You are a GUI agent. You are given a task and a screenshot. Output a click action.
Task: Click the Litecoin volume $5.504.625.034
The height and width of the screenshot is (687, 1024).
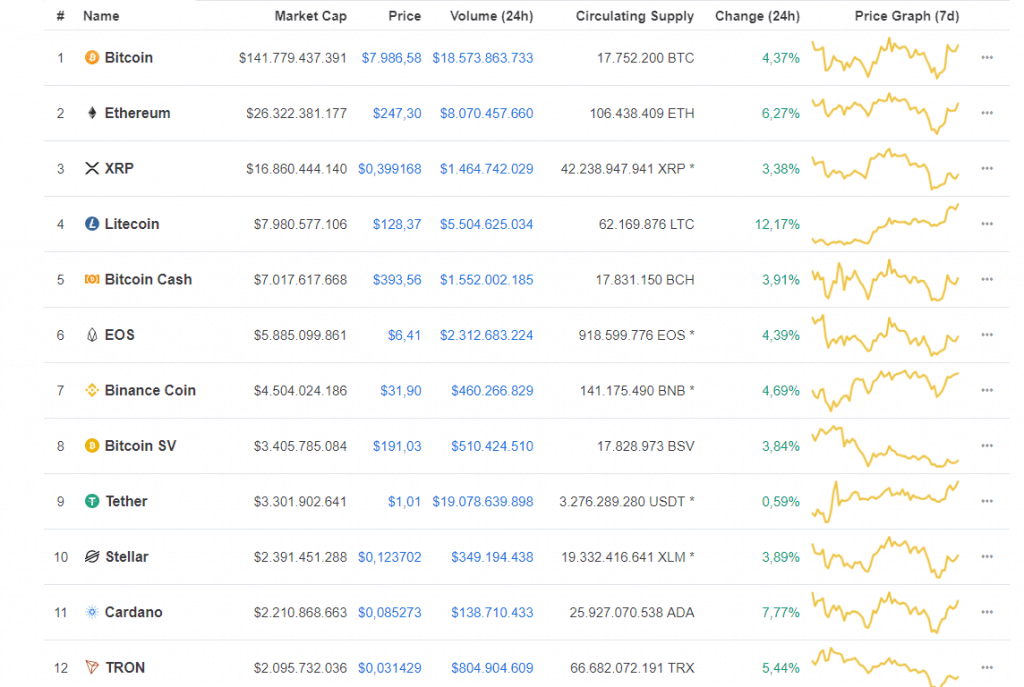tap(486, 225)
